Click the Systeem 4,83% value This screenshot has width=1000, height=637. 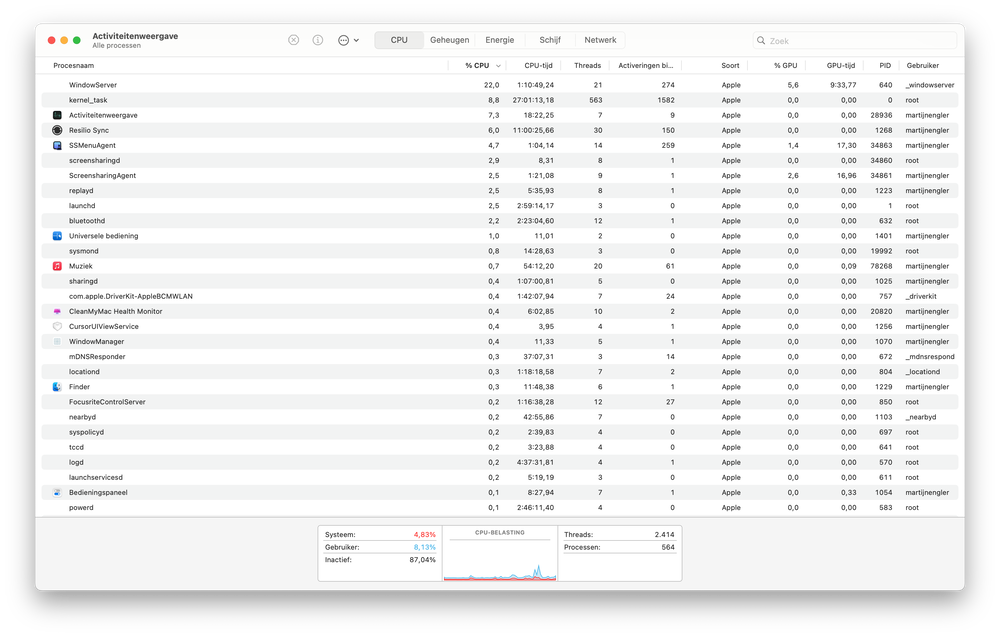coord(424,534)
